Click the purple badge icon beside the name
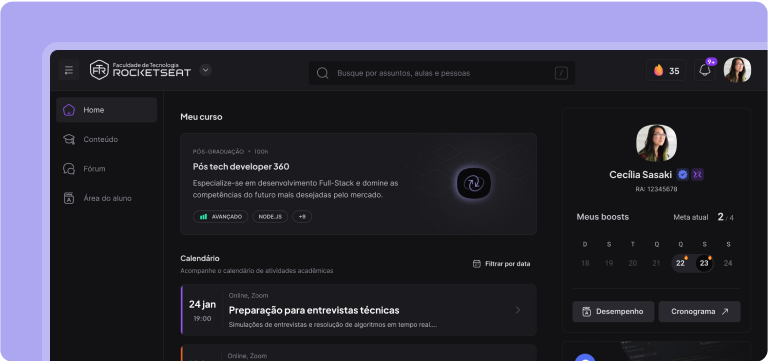This screenshot has height=361, width=768. (x=697, y=174)
